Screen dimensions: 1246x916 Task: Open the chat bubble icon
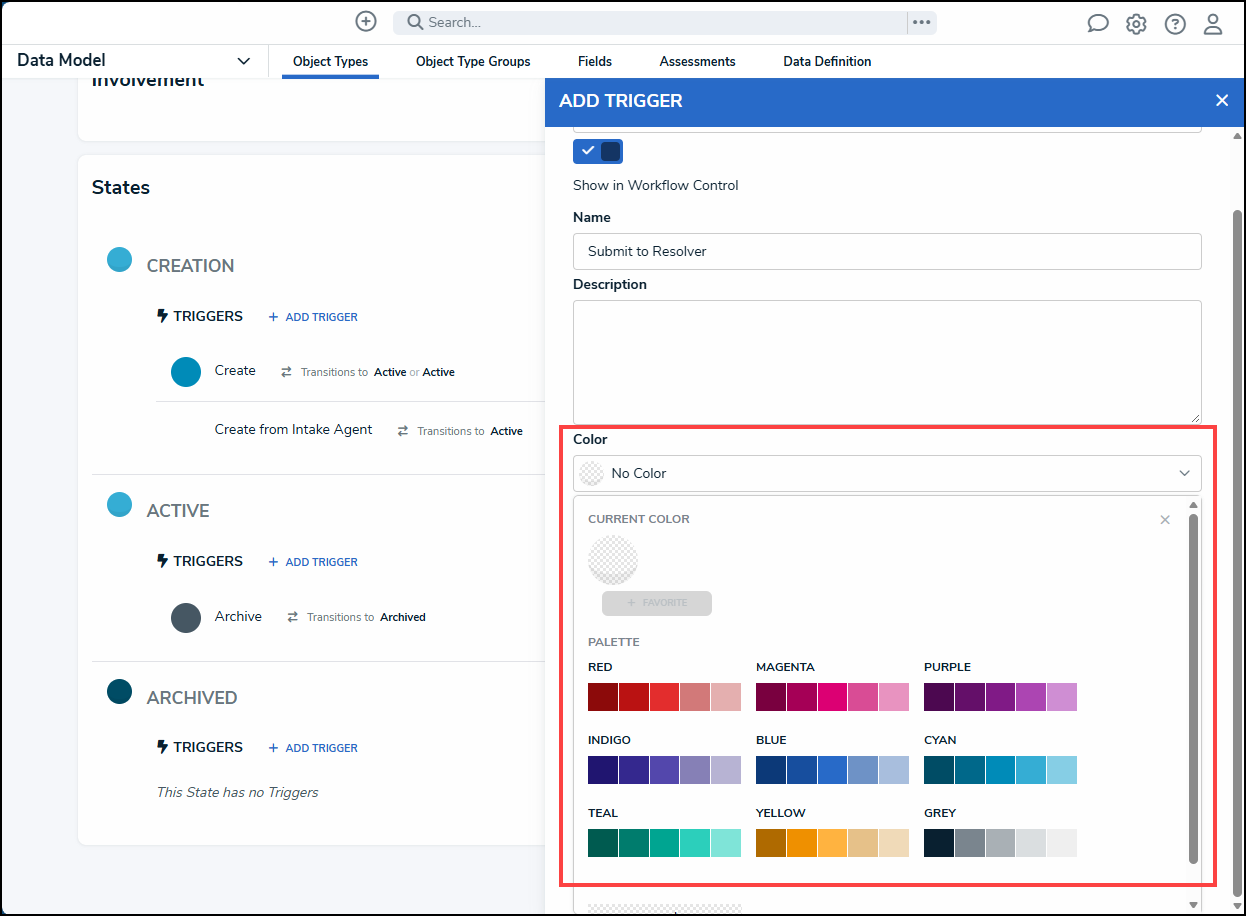[x=1098, y=24]
